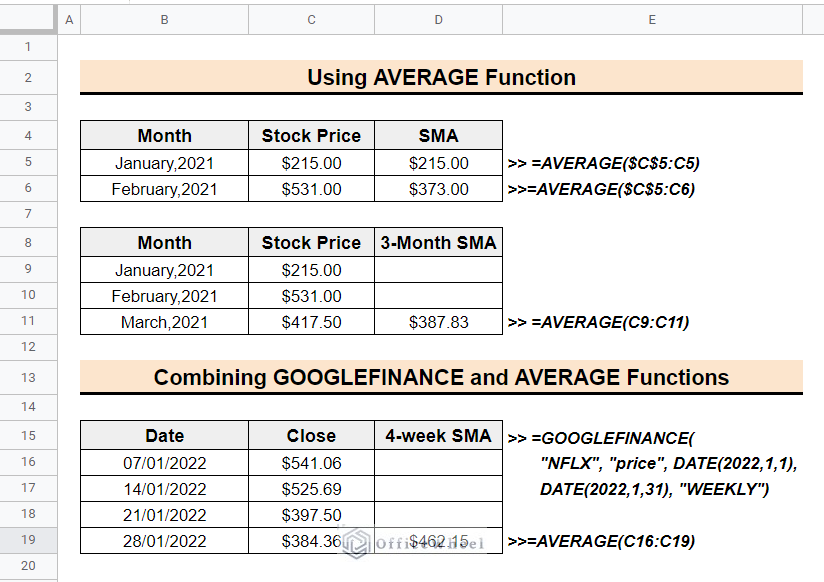
Task: Select date 07/01/2022
Action: tap(164, 463)
